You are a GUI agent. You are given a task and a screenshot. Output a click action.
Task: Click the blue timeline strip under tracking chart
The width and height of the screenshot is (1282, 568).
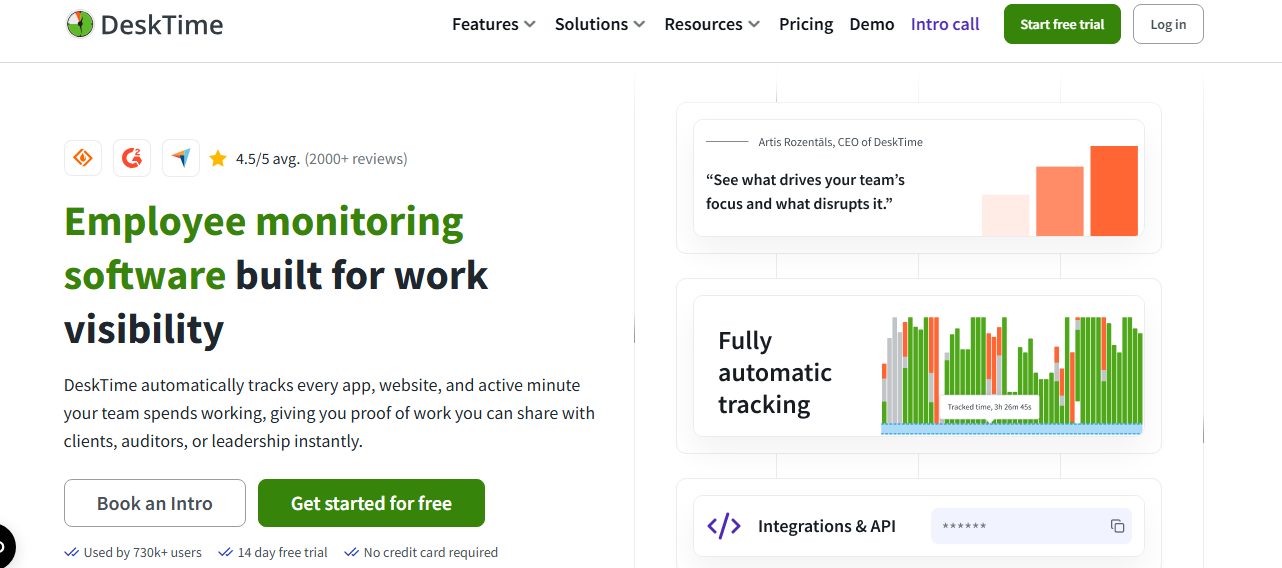[x=1011, y=429]
